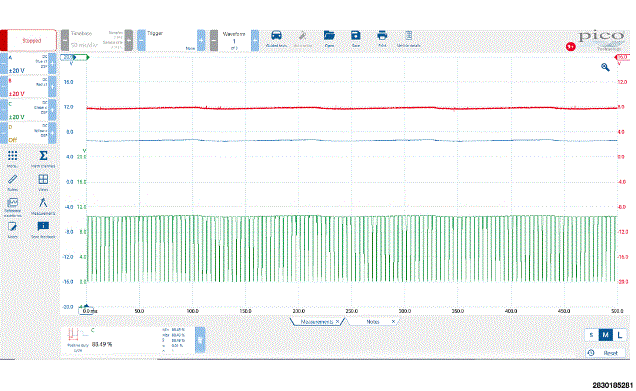Select the L size option

[x=619, y=335]
